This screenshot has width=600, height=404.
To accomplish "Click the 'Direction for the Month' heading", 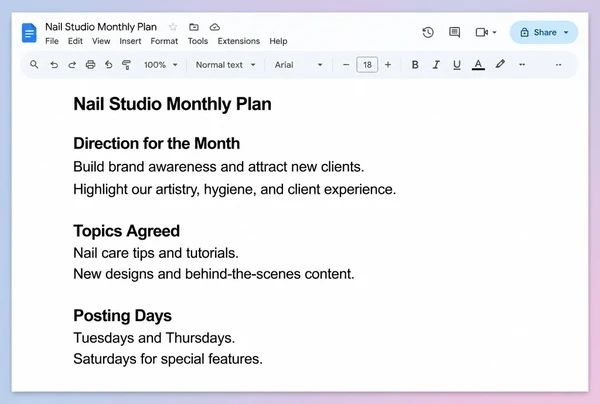I will tap(157, 143).
